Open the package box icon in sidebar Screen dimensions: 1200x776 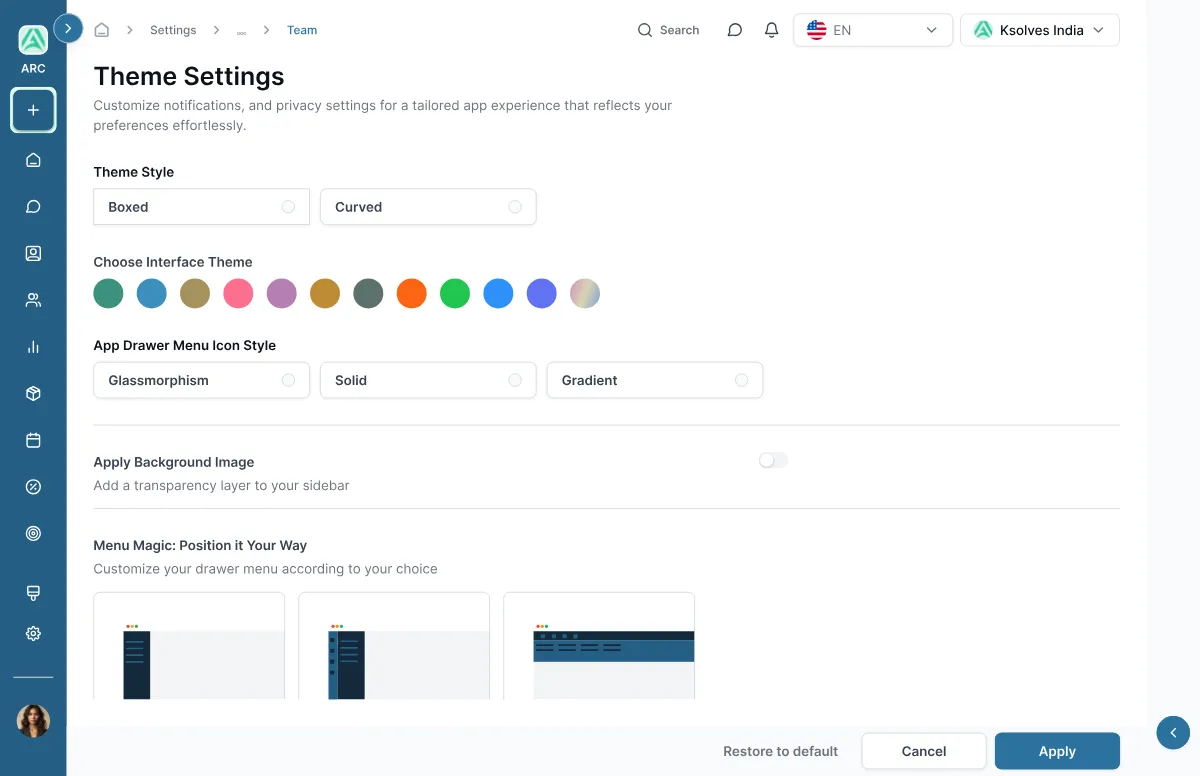click(33, 394)
